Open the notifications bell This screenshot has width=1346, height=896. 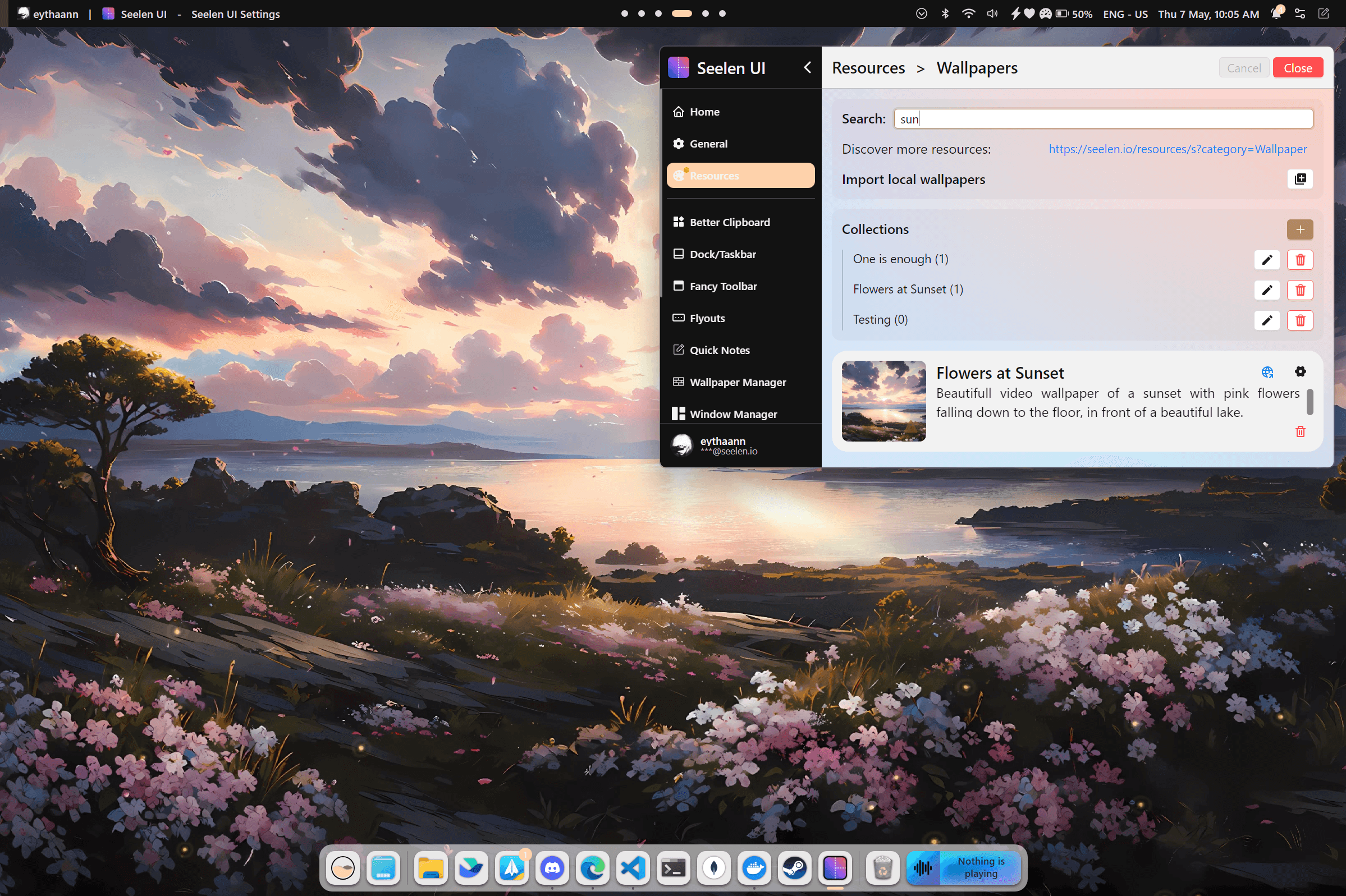[x=1276, y=13]
